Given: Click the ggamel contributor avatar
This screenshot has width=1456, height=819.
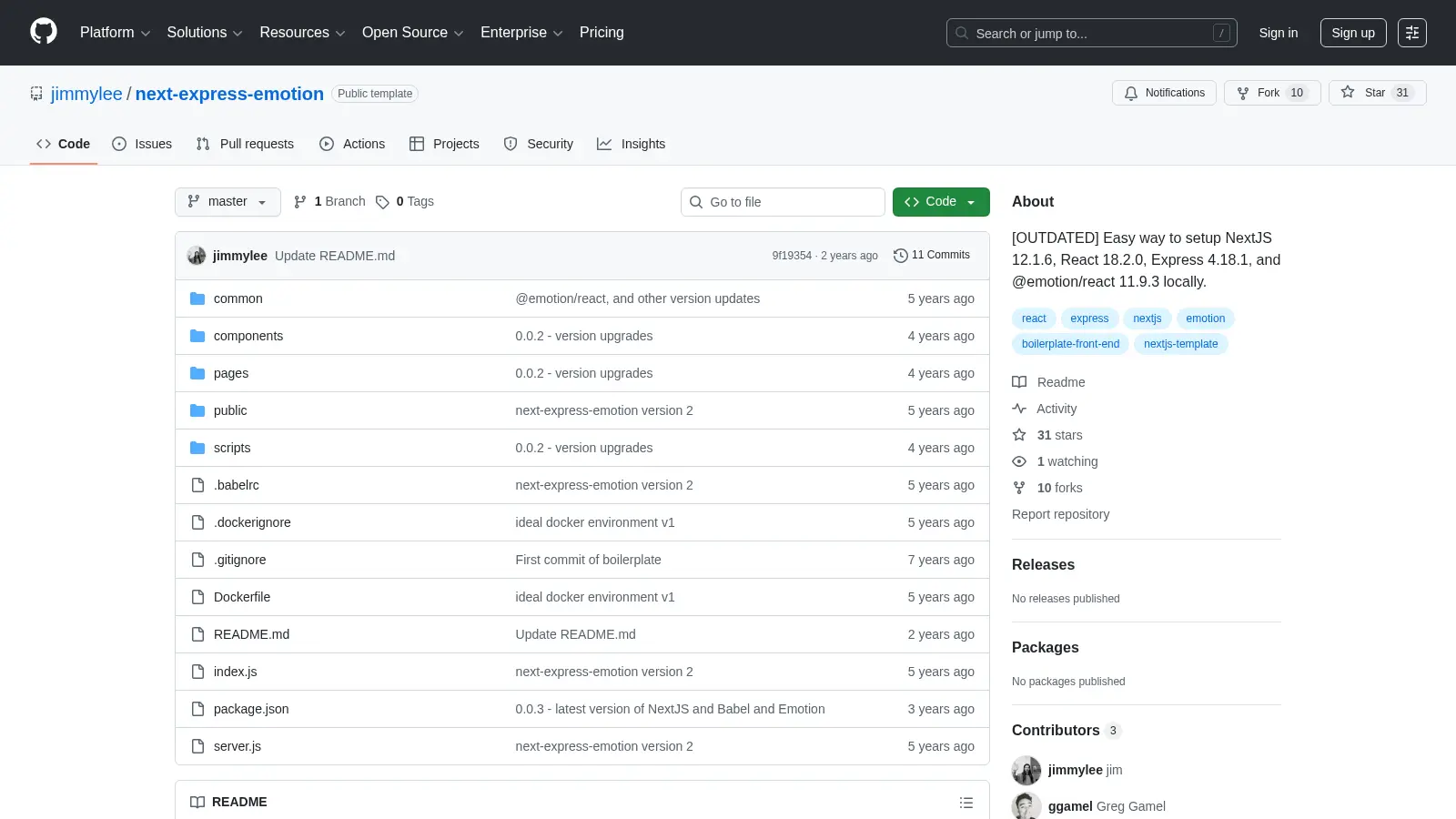Looking at the screenshot, I should 1026,806.
